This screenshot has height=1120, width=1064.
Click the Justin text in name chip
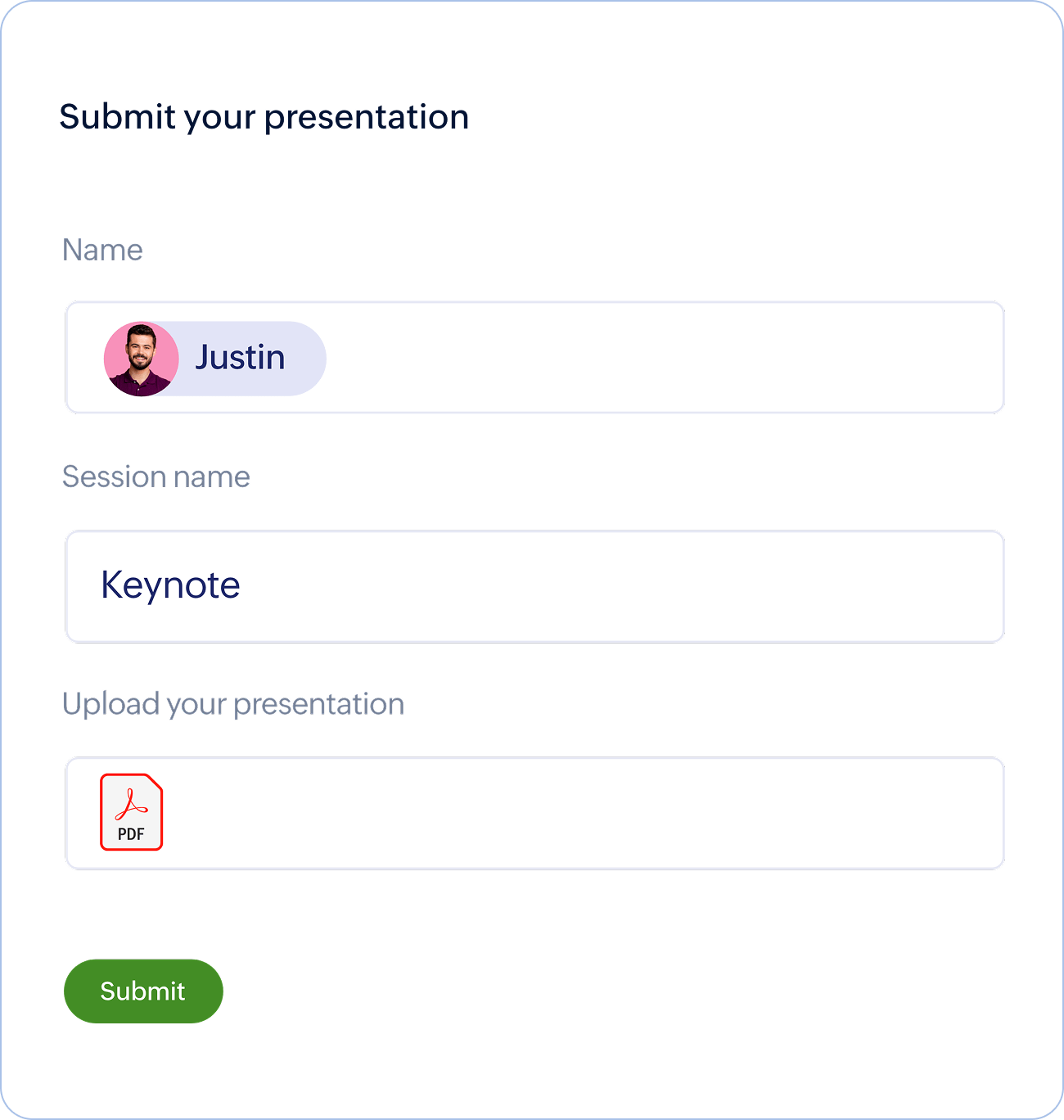[240, 358]
